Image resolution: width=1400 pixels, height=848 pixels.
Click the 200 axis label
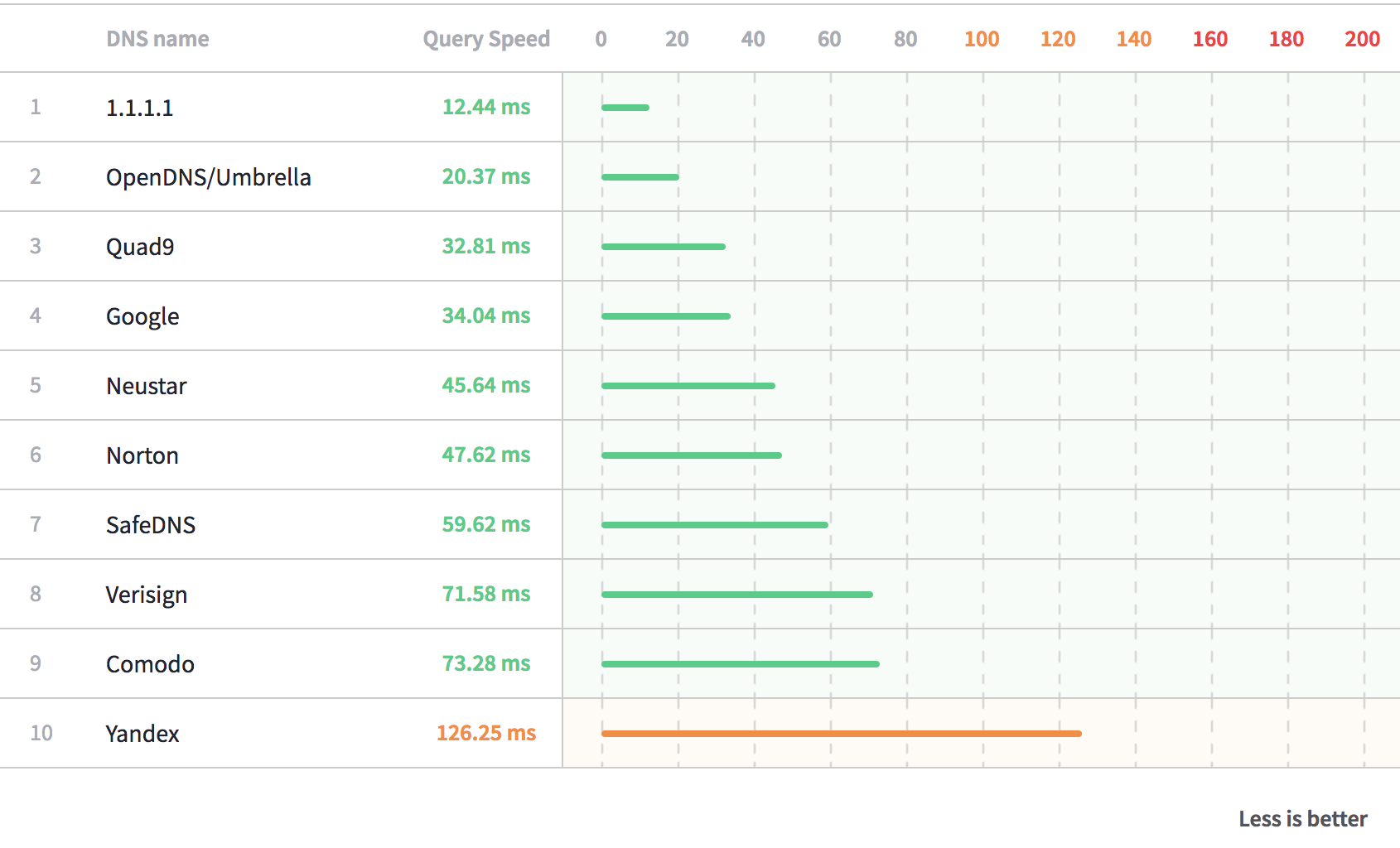point(1361,38)
